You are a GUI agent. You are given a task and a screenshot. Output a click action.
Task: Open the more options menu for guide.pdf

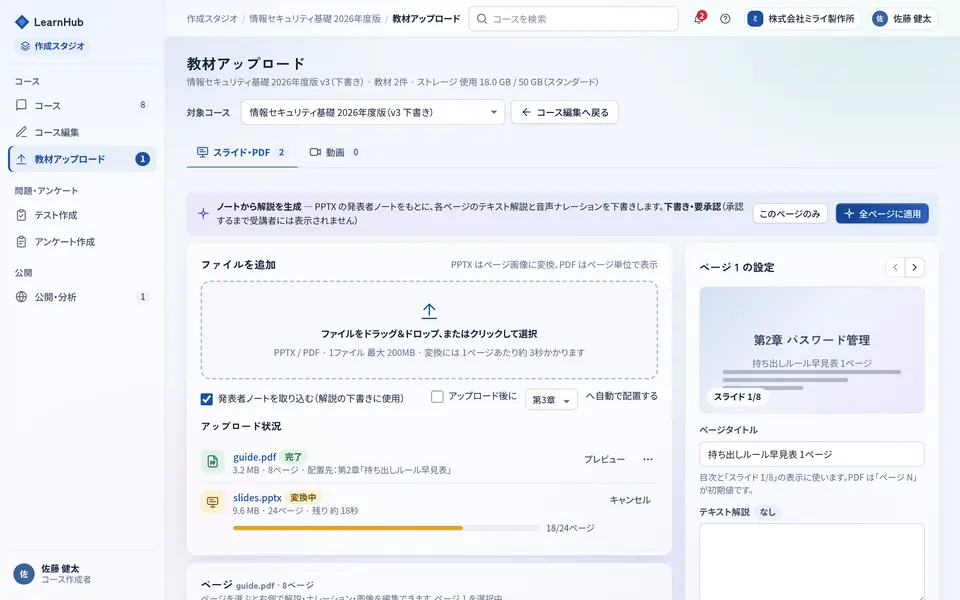click(x=648, y=459)
